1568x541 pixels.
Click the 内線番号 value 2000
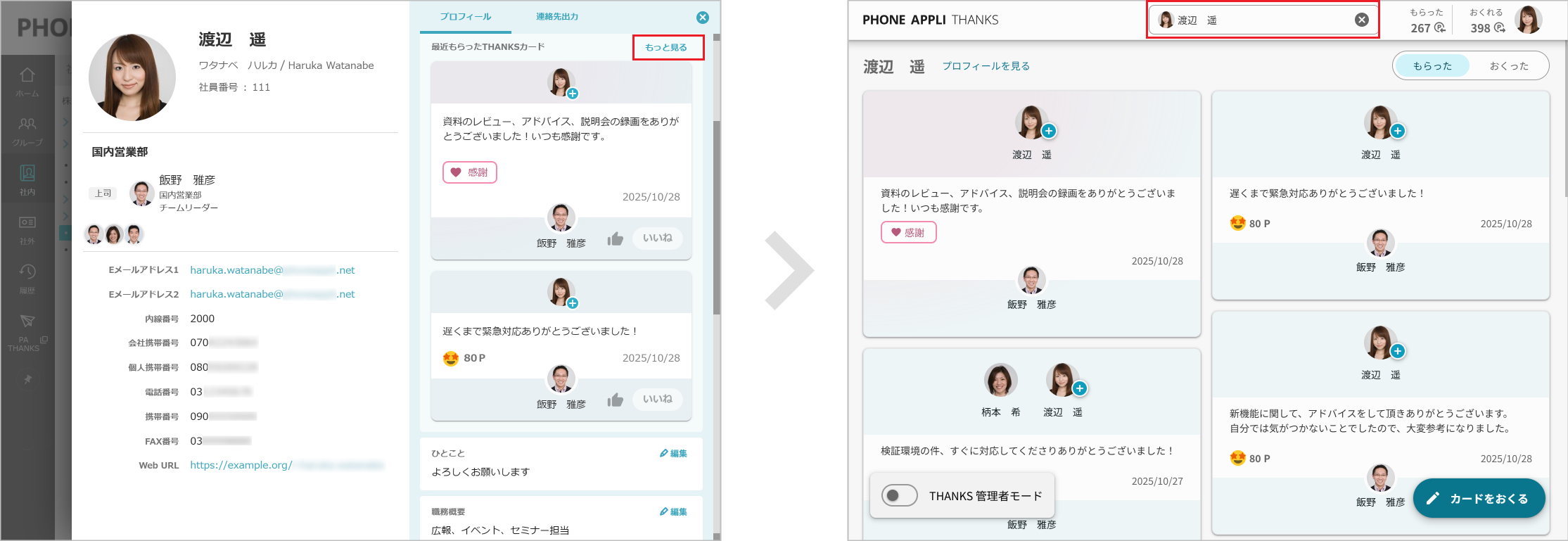point(203,319)
